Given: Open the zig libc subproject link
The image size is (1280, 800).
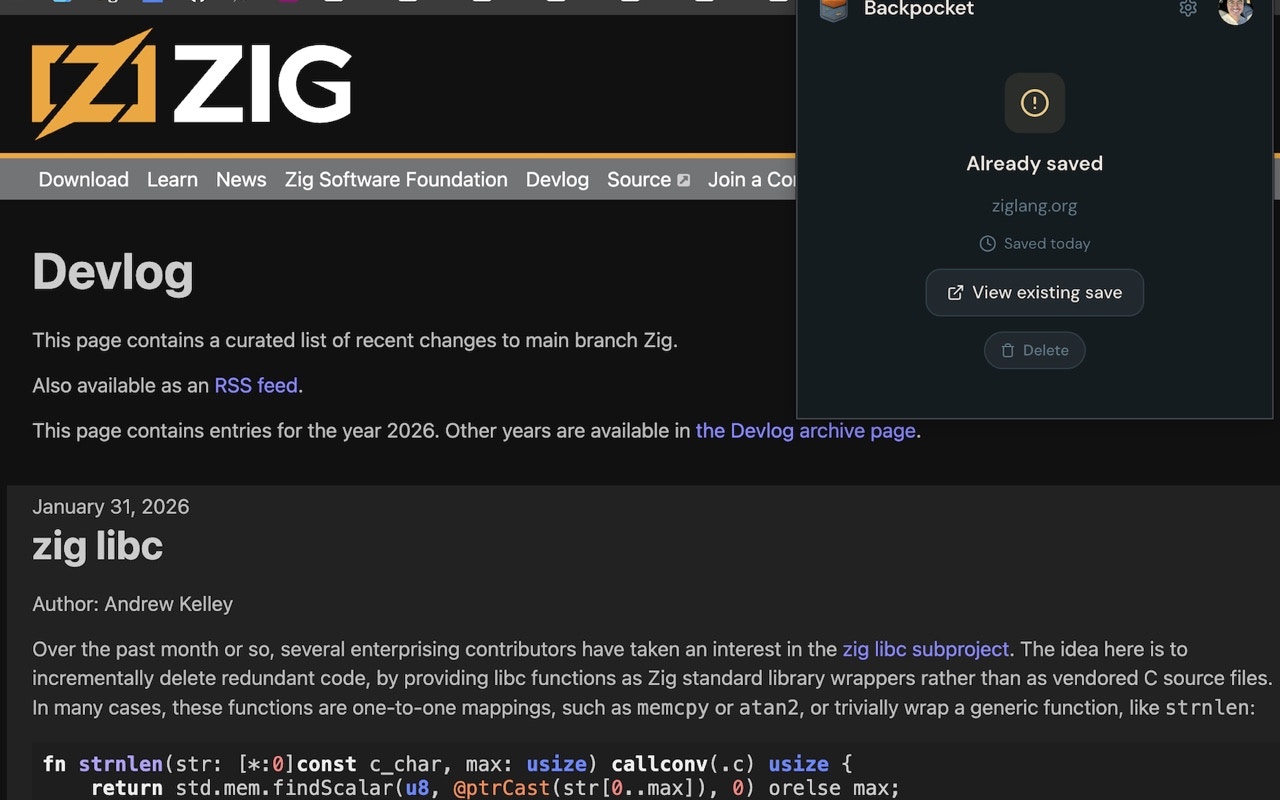Looking at the screenshot, I should pos(926,649).
